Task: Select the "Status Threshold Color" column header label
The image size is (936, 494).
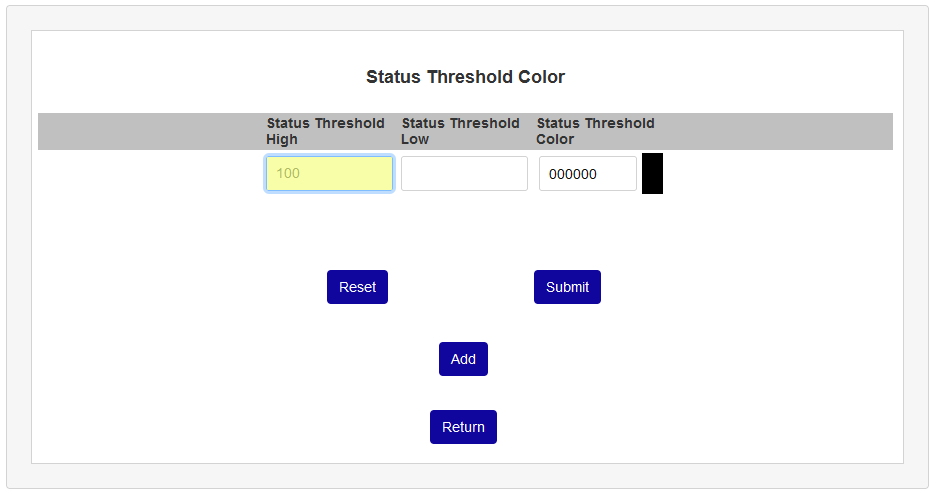Action: pos(595,131)
